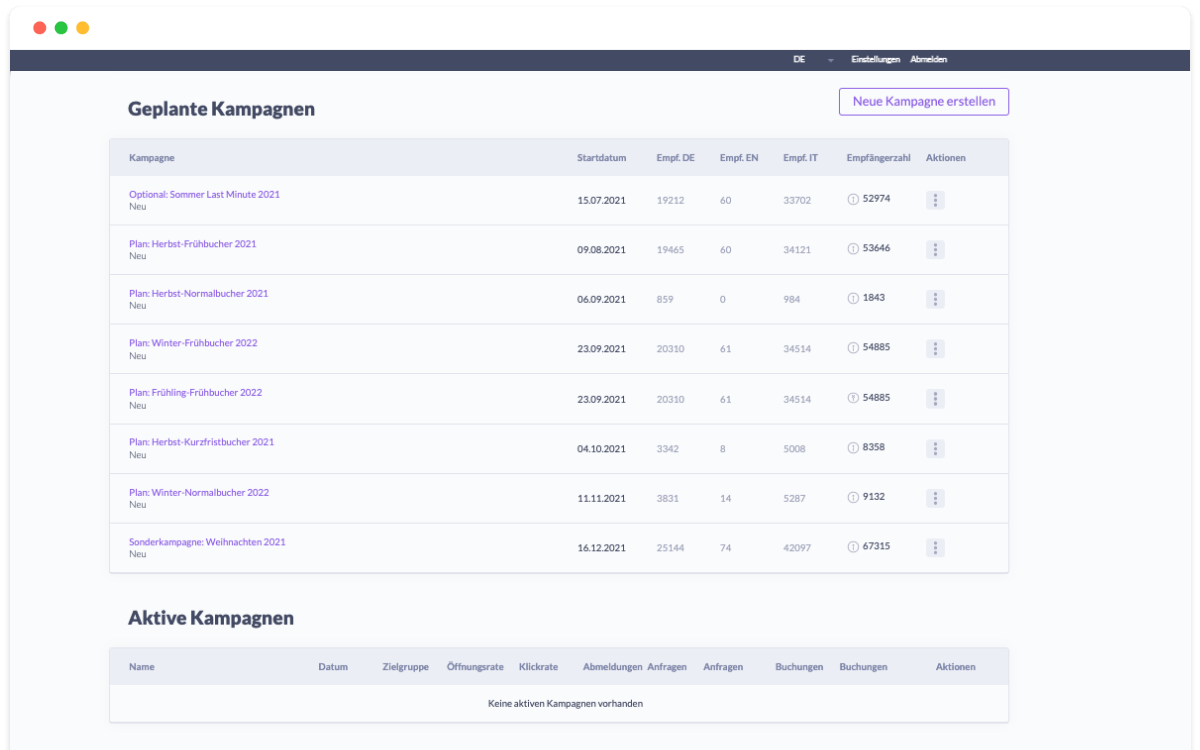Click info icon next to 67315
Image resolution: width=1200 pixels, height=750 pixels.
click(853, 547)
